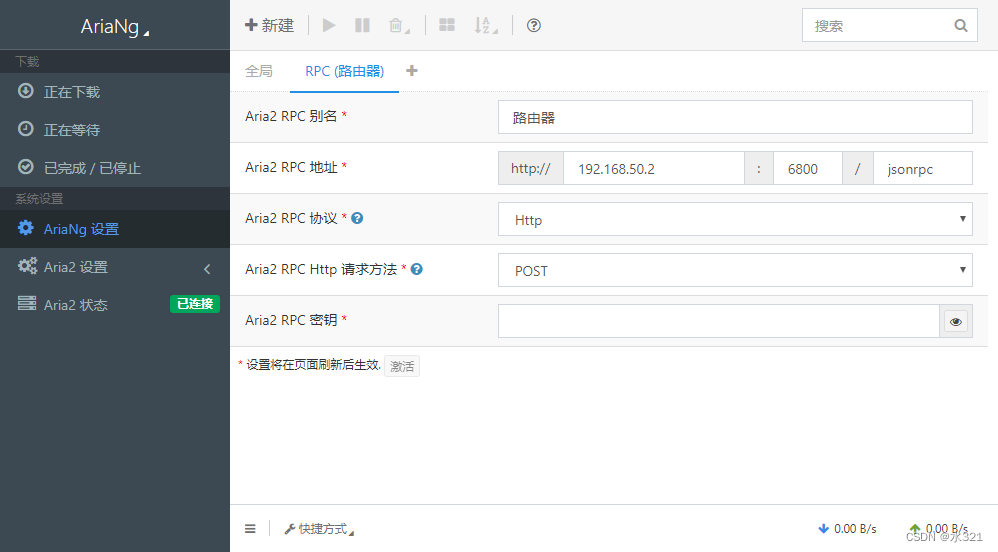
Task: Click the magnifier search icon
Action: point(961,25)
